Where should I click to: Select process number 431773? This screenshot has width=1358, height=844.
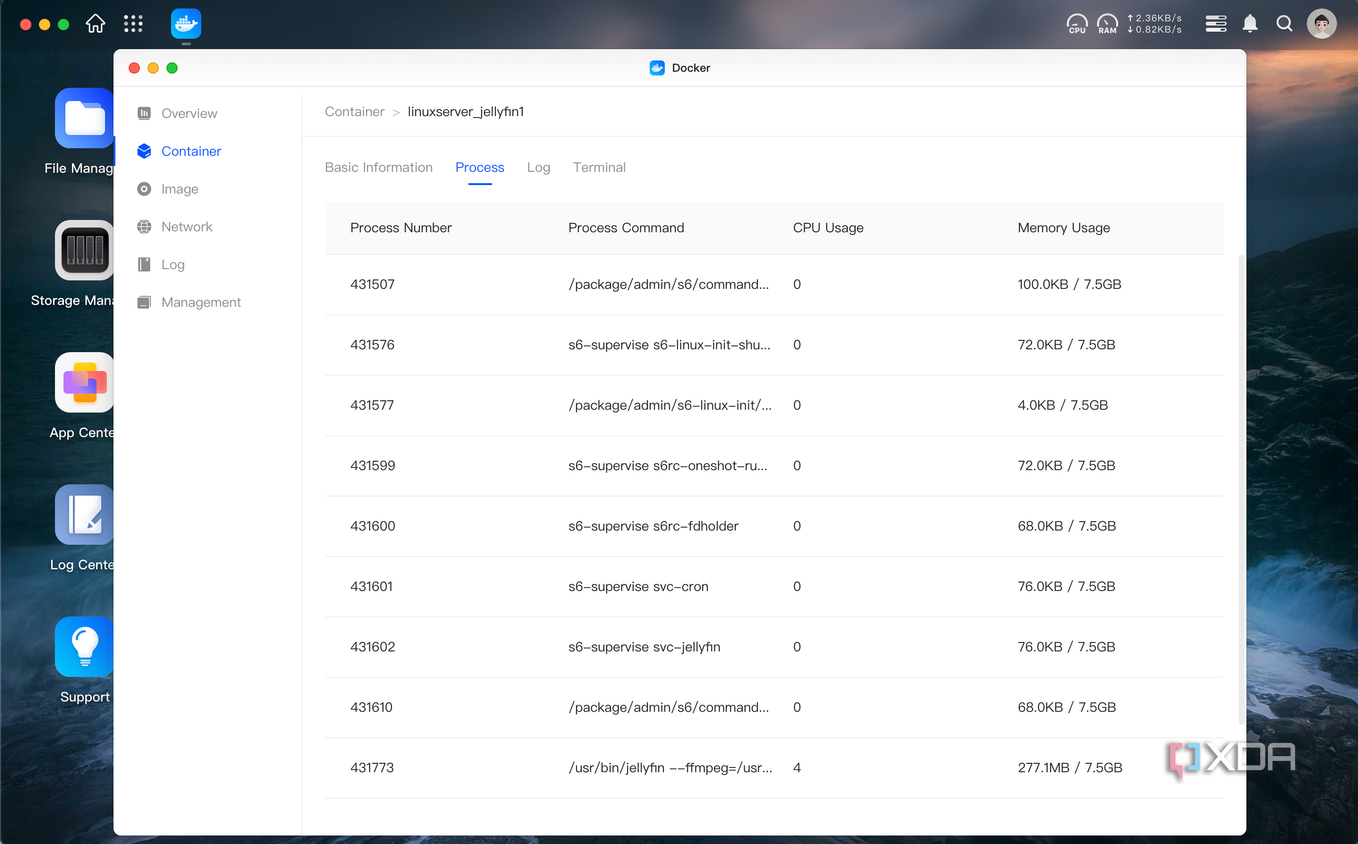point(372,768)
